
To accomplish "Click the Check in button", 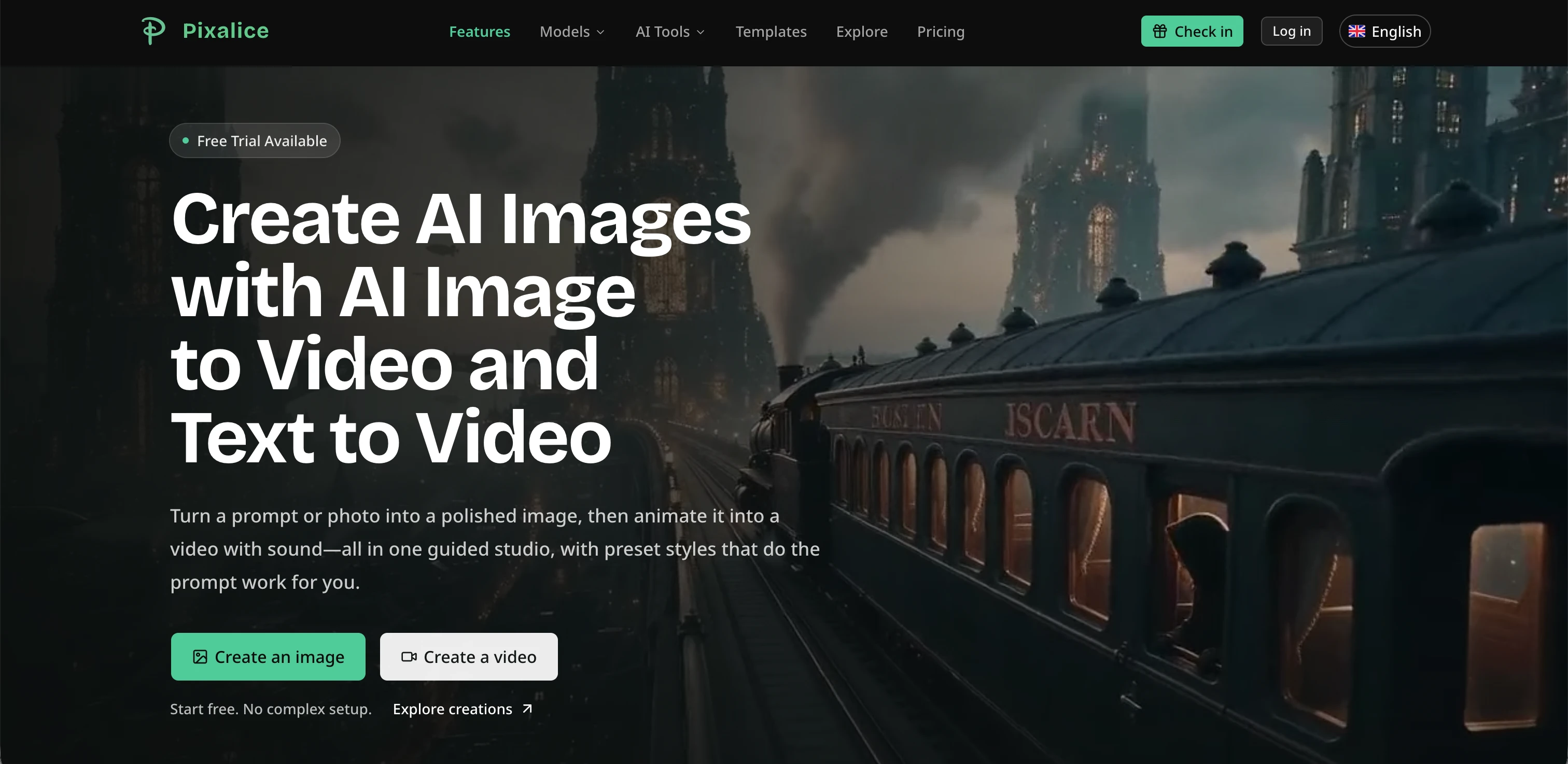I will pos(1192,31).
